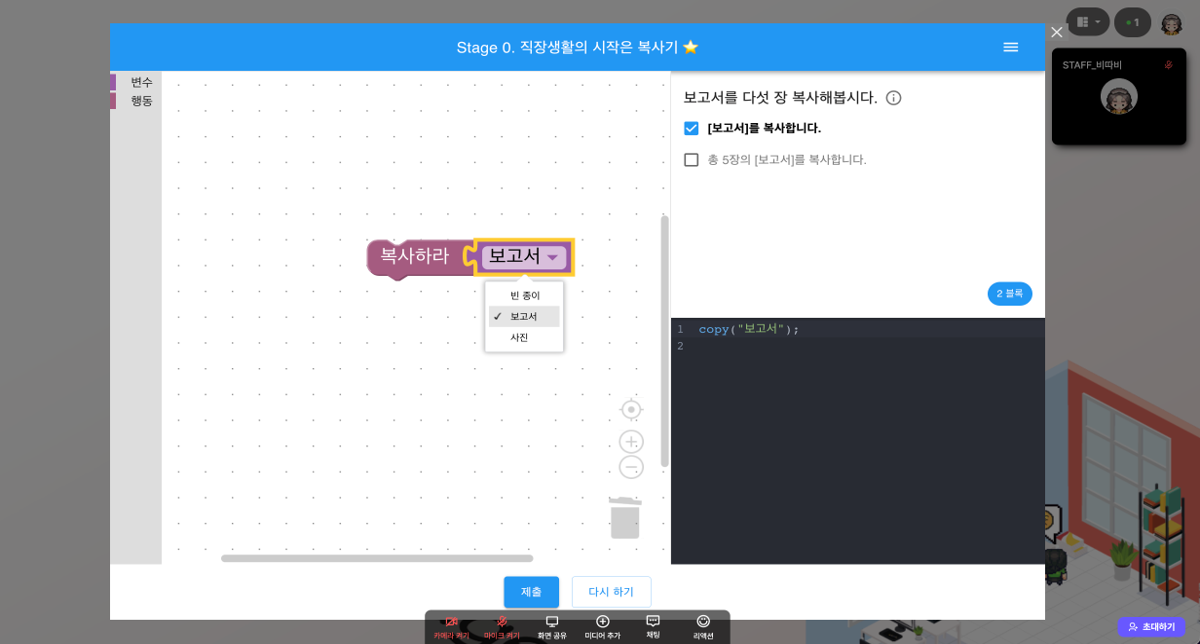Click the trash can in the workspace

625,516
